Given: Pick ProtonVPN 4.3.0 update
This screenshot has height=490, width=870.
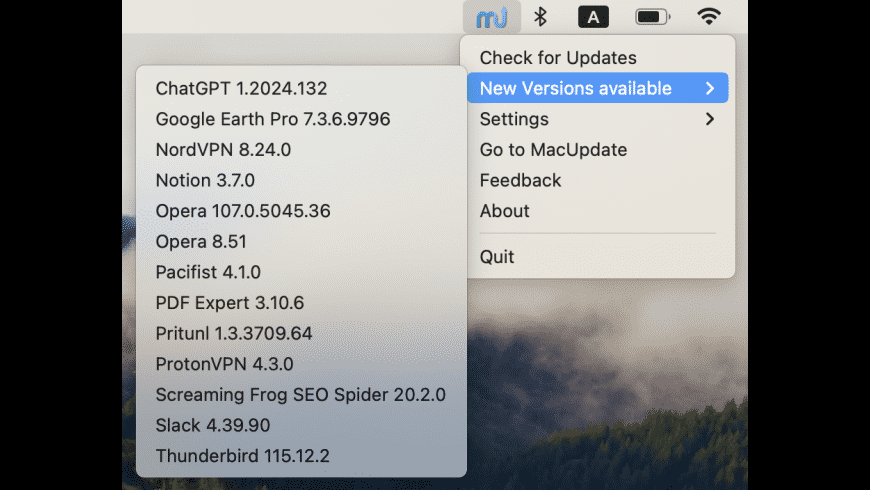Looking at the screenshot, I should coord(301,364).
